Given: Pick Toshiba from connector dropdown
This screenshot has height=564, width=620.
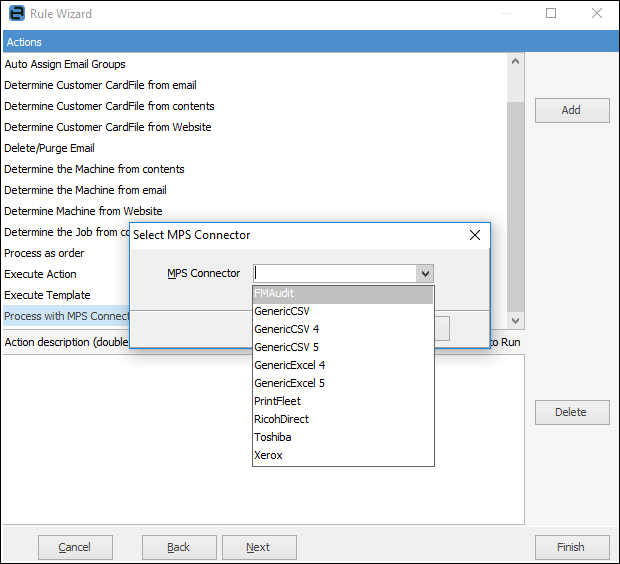Looking at the screenshot, I should (x=343, y=437).
